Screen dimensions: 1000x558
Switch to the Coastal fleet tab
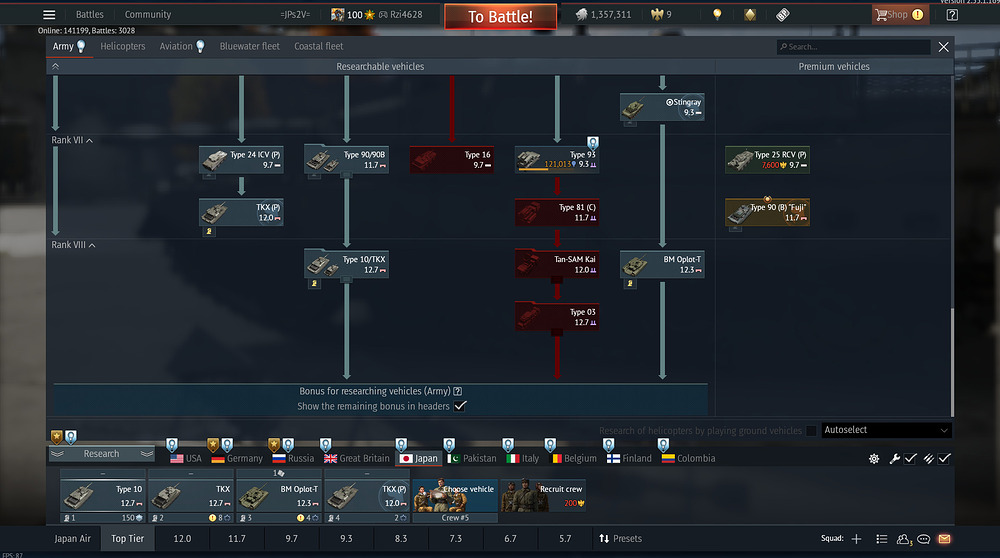[x=318, y=47]
